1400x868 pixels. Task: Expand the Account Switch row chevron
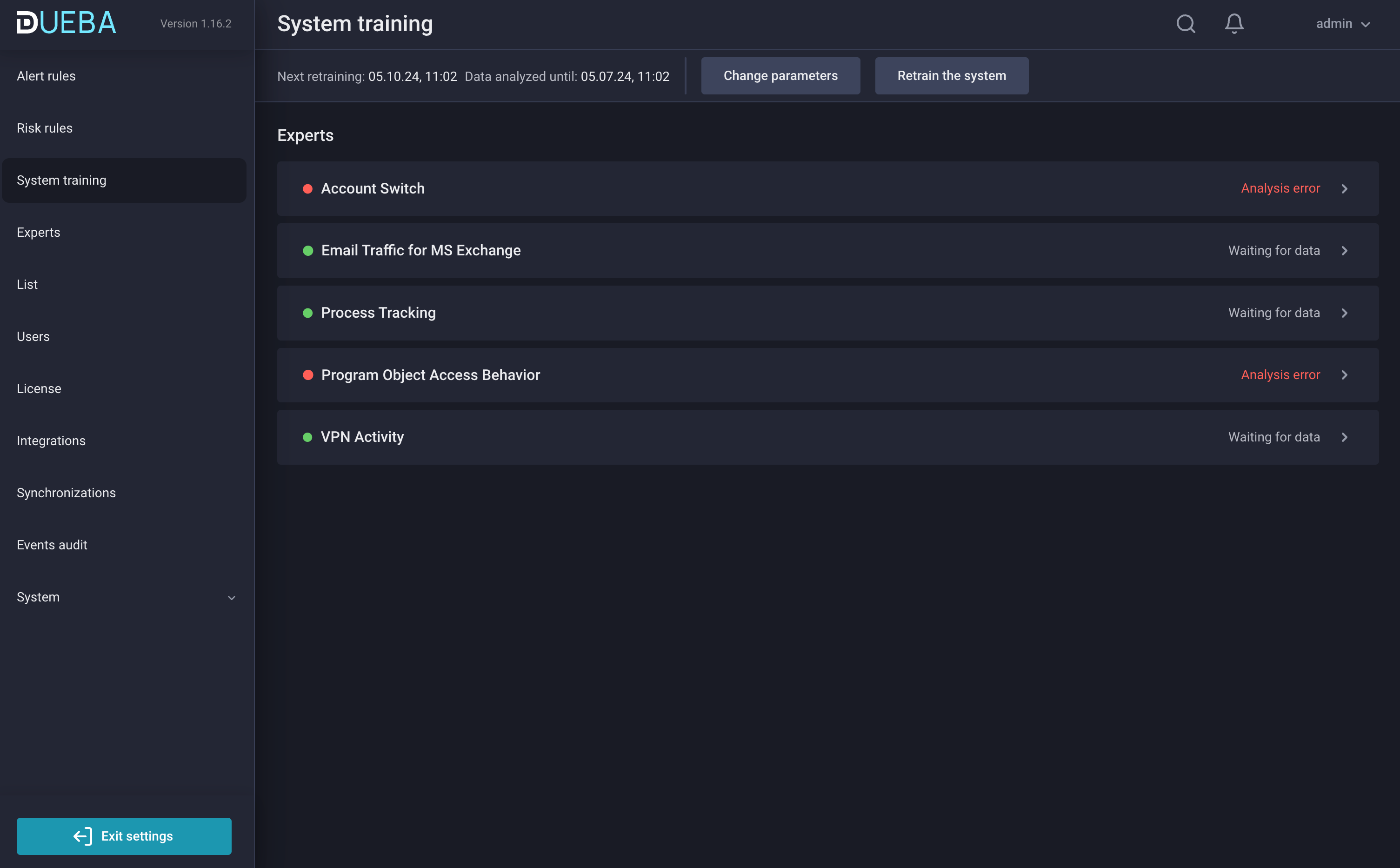[x=1344, y=189]
